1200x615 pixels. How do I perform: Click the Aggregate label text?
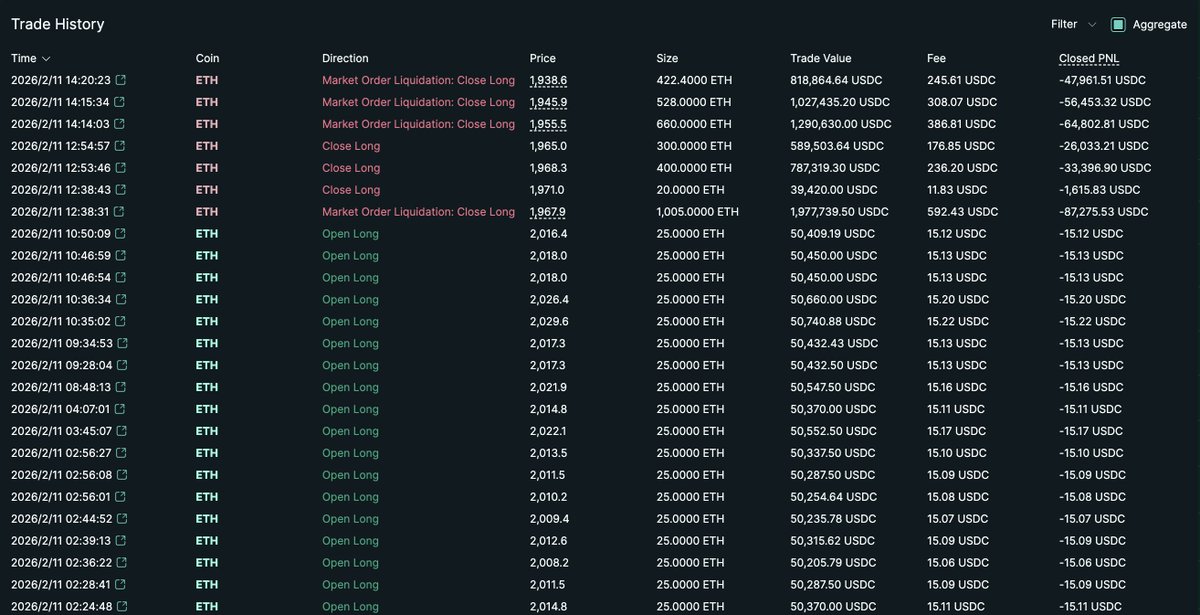1159,24
